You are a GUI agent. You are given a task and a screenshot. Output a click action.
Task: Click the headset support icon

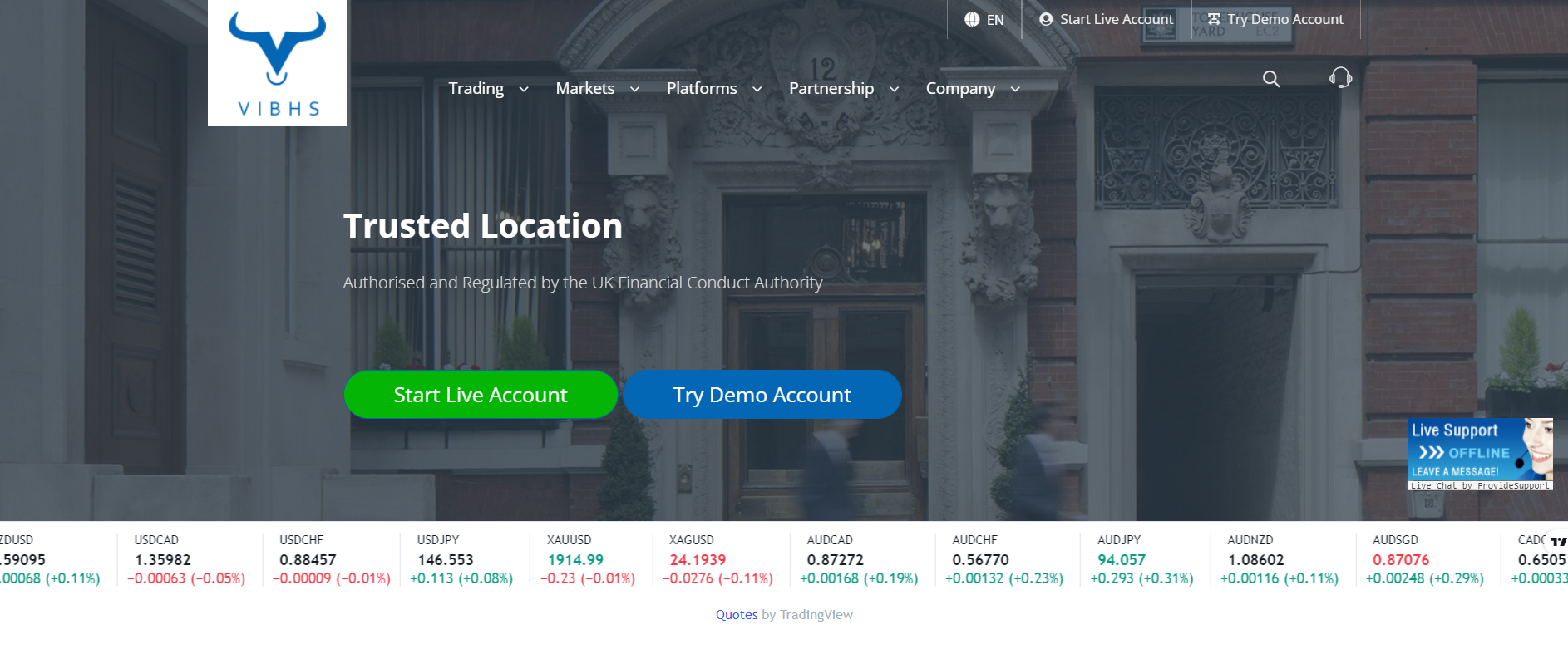[x=1340, y=78]
